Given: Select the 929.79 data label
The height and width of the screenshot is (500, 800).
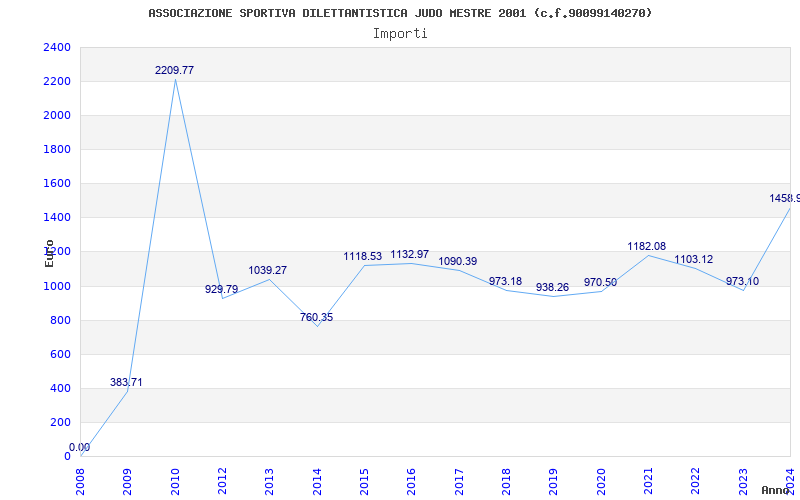Looking at the screenshot, I should tap(221, 289).
